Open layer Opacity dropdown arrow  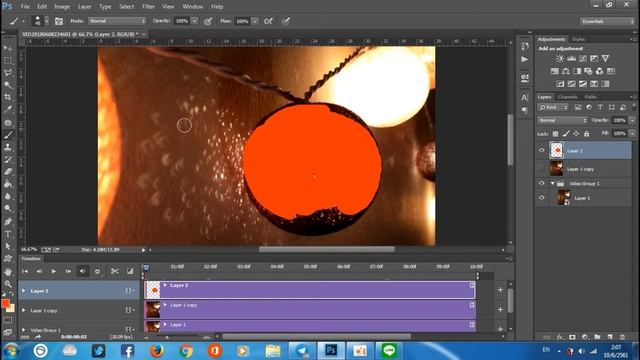[632, 120]
